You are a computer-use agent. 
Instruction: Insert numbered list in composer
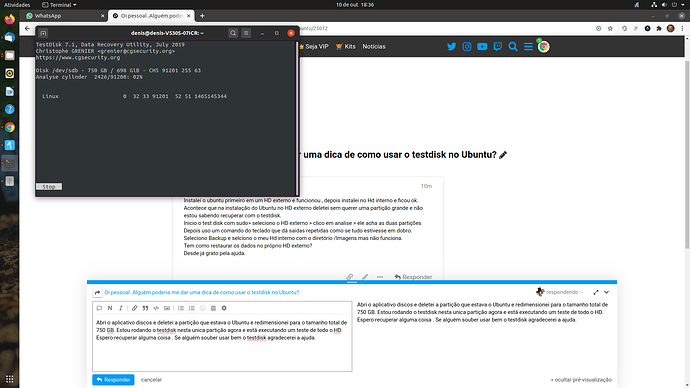[x=191, y=308]
